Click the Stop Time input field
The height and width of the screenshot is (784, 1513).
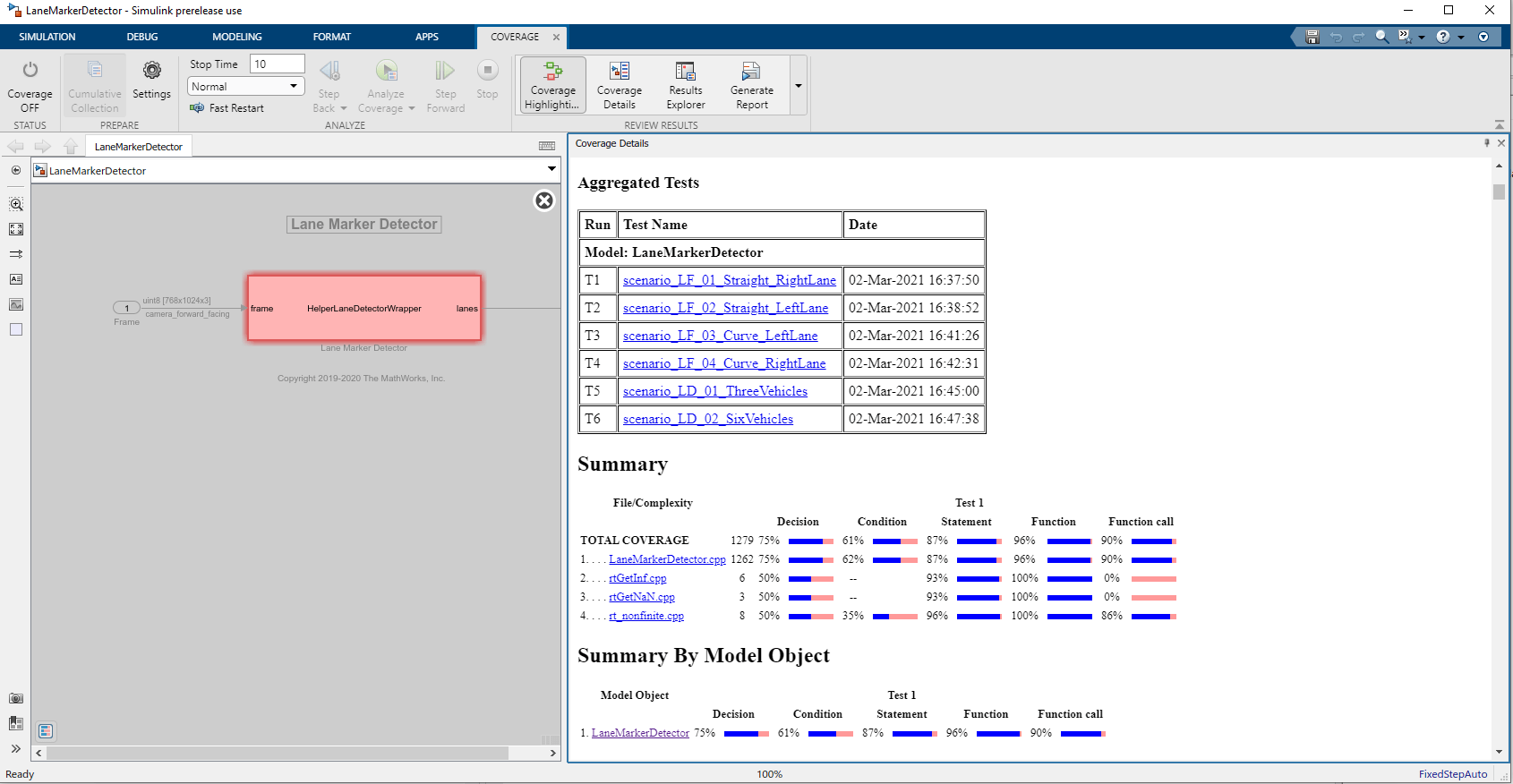277,64
